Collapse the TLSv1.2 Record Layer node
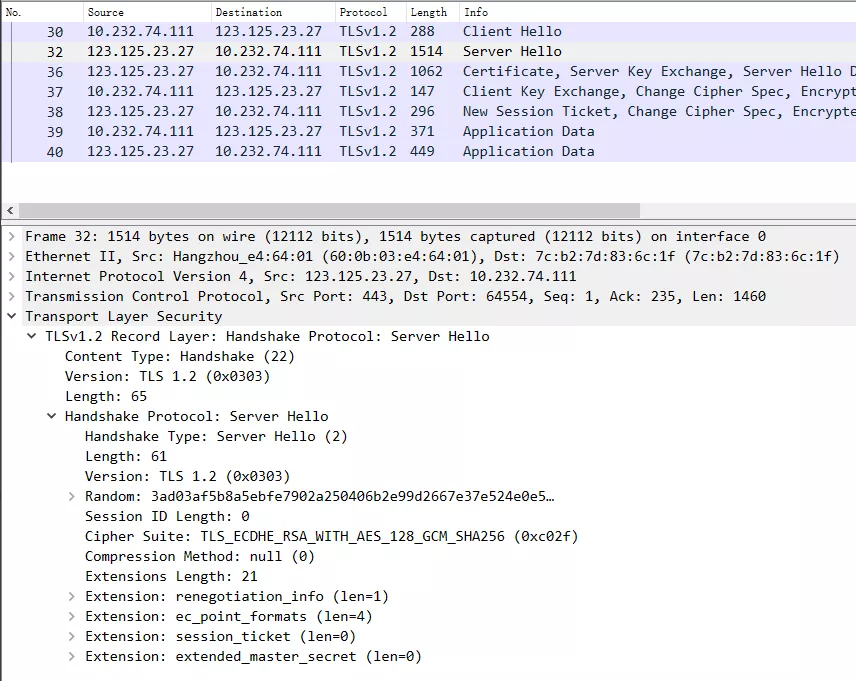Image resolution: width=856 pixels, height=681 pixels. click(x=32, y=336)
